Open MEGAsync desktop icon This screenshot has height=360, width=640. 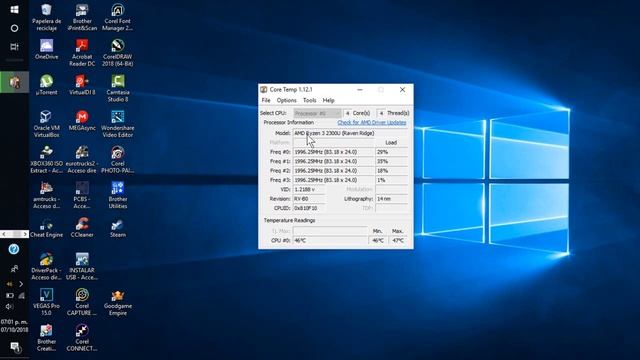[82, 120]
